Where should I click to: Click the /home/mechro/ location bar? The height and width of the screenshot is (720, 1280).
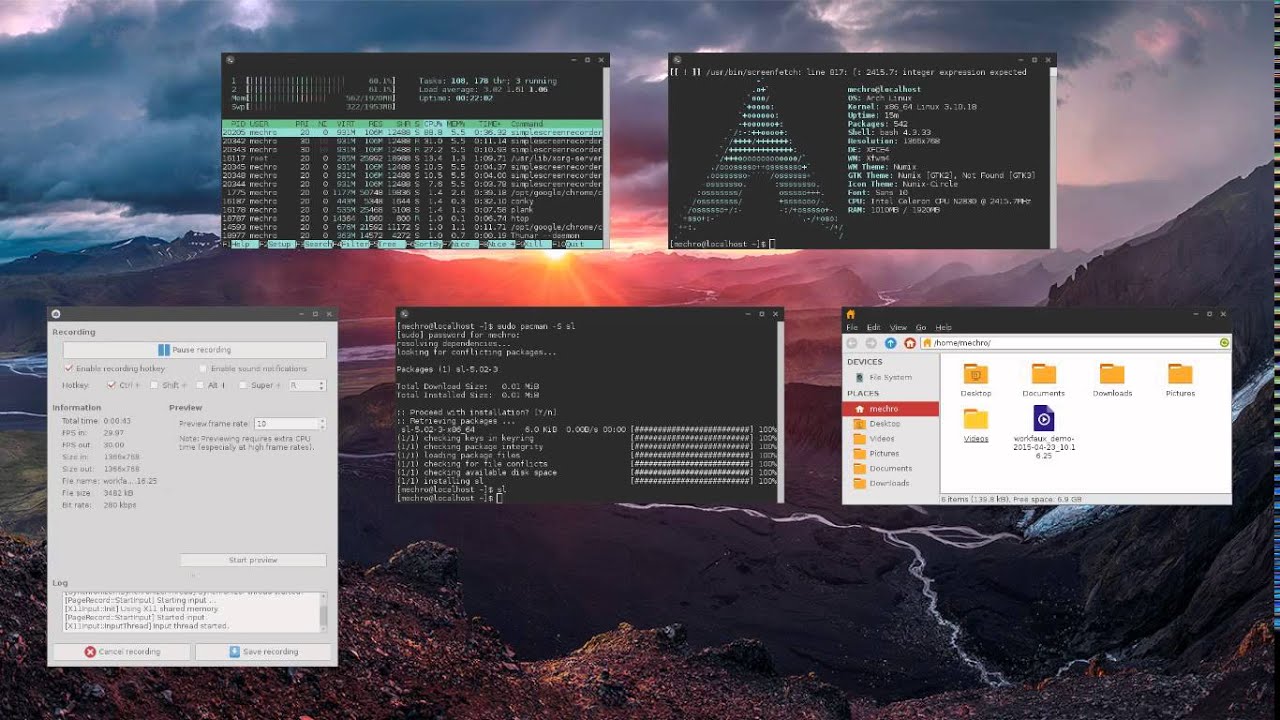click(x=1075, y=343)
